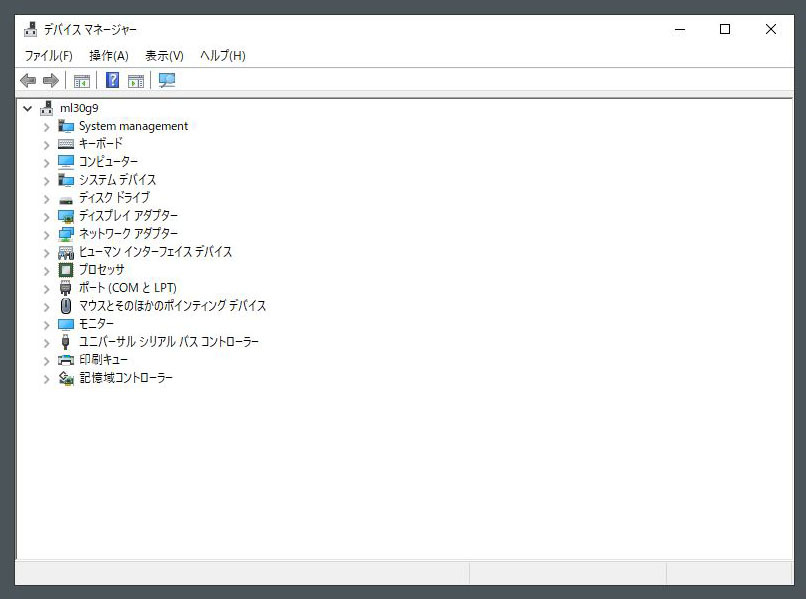Viewport: 806px width, 599px height.
Task: Select the 記憶域コントローラー label
Action: (x=126, y=378)
